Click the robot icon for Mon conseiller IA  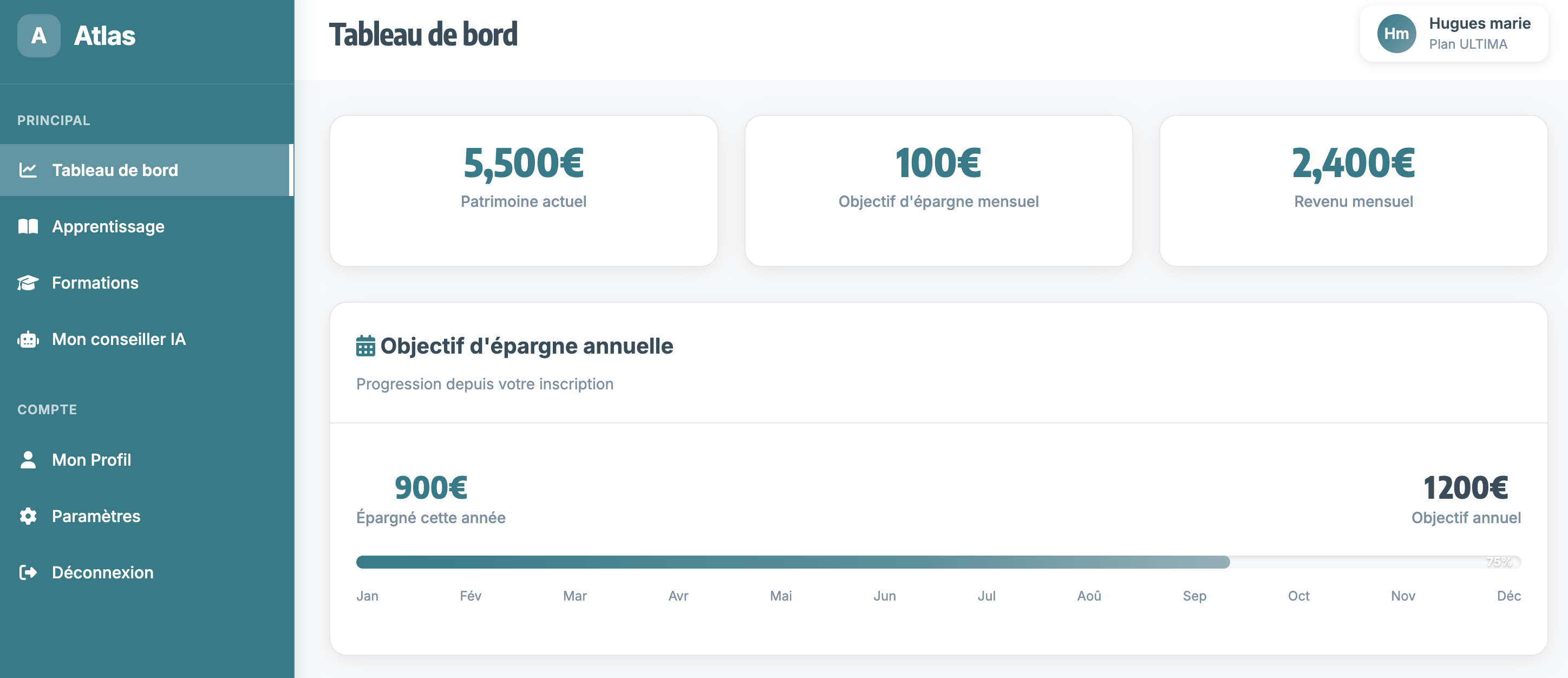pos(28,340)
